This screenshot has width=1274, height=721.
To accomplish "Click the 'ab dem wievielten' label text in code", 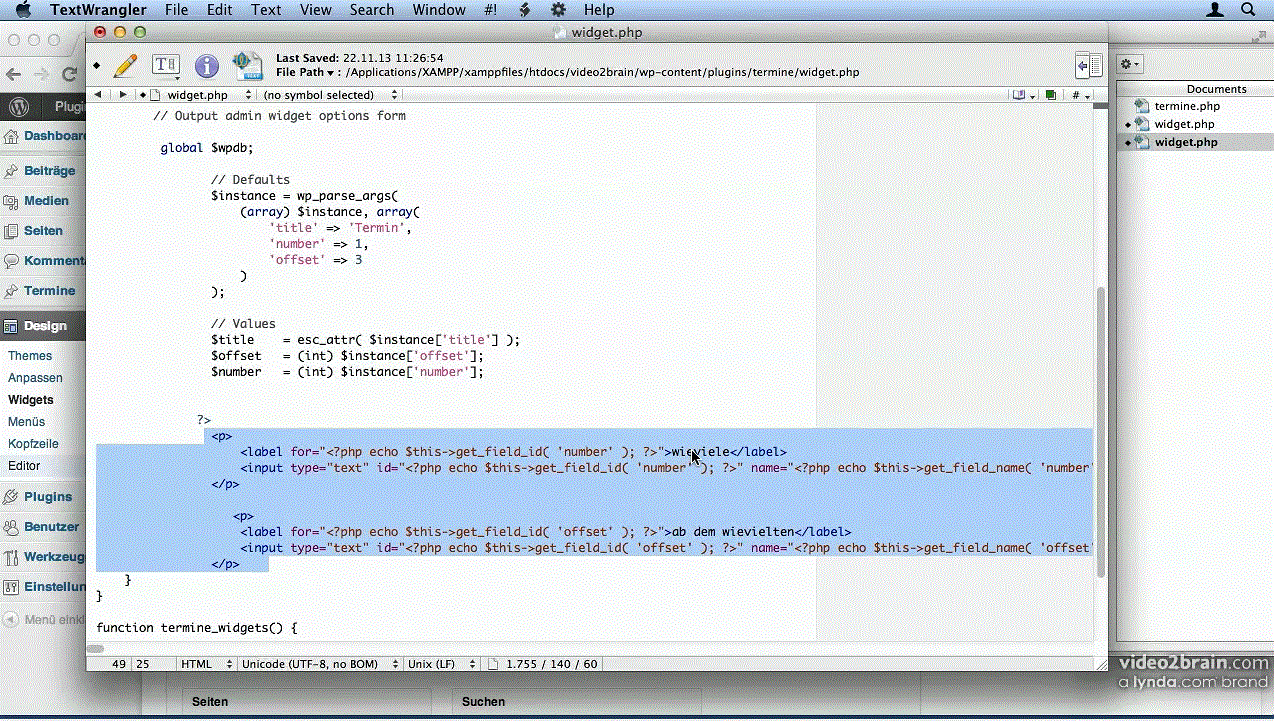I will point(732,532).
